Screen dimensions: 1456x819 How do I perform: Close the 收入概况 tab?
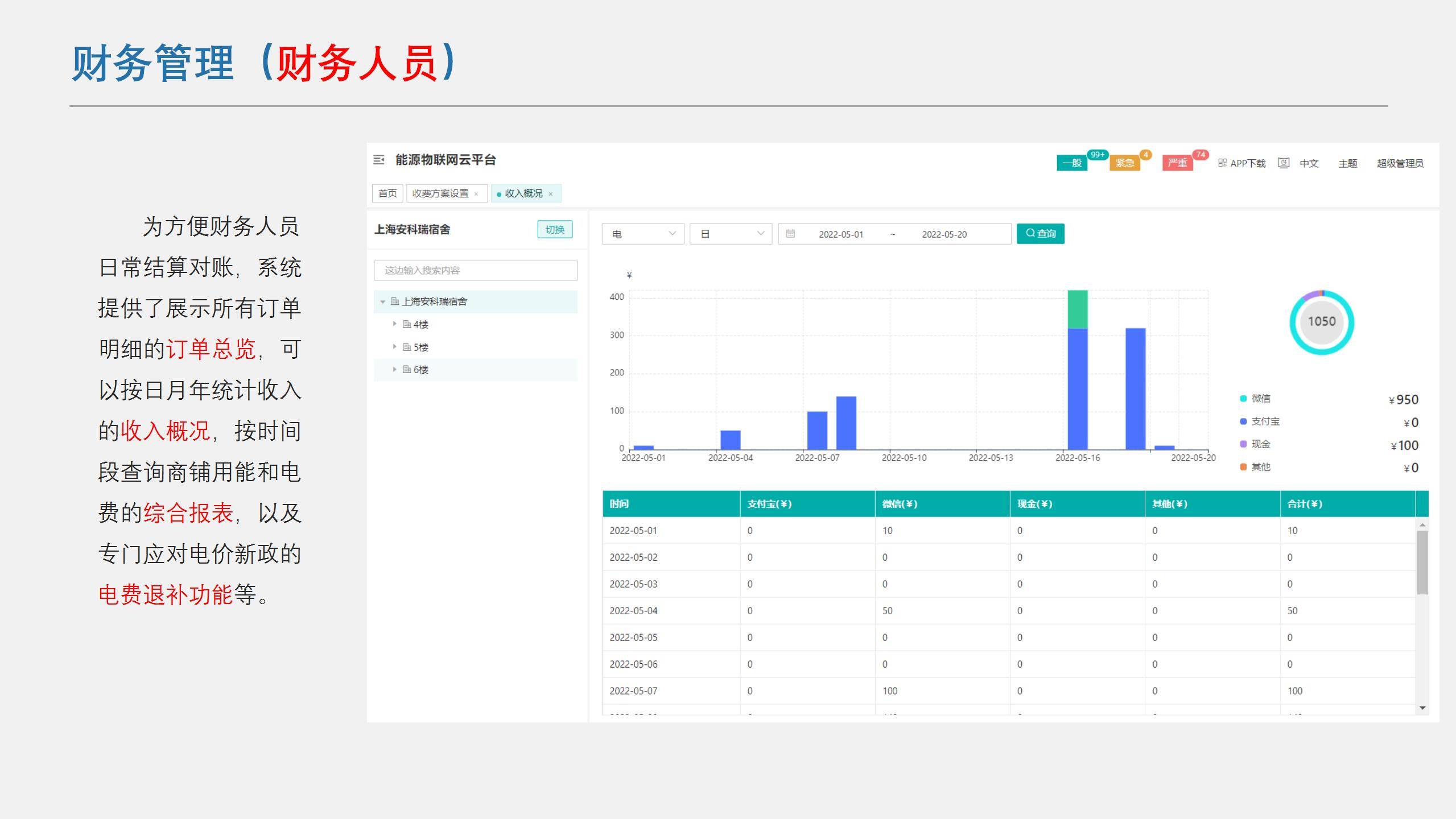(551, 194)
